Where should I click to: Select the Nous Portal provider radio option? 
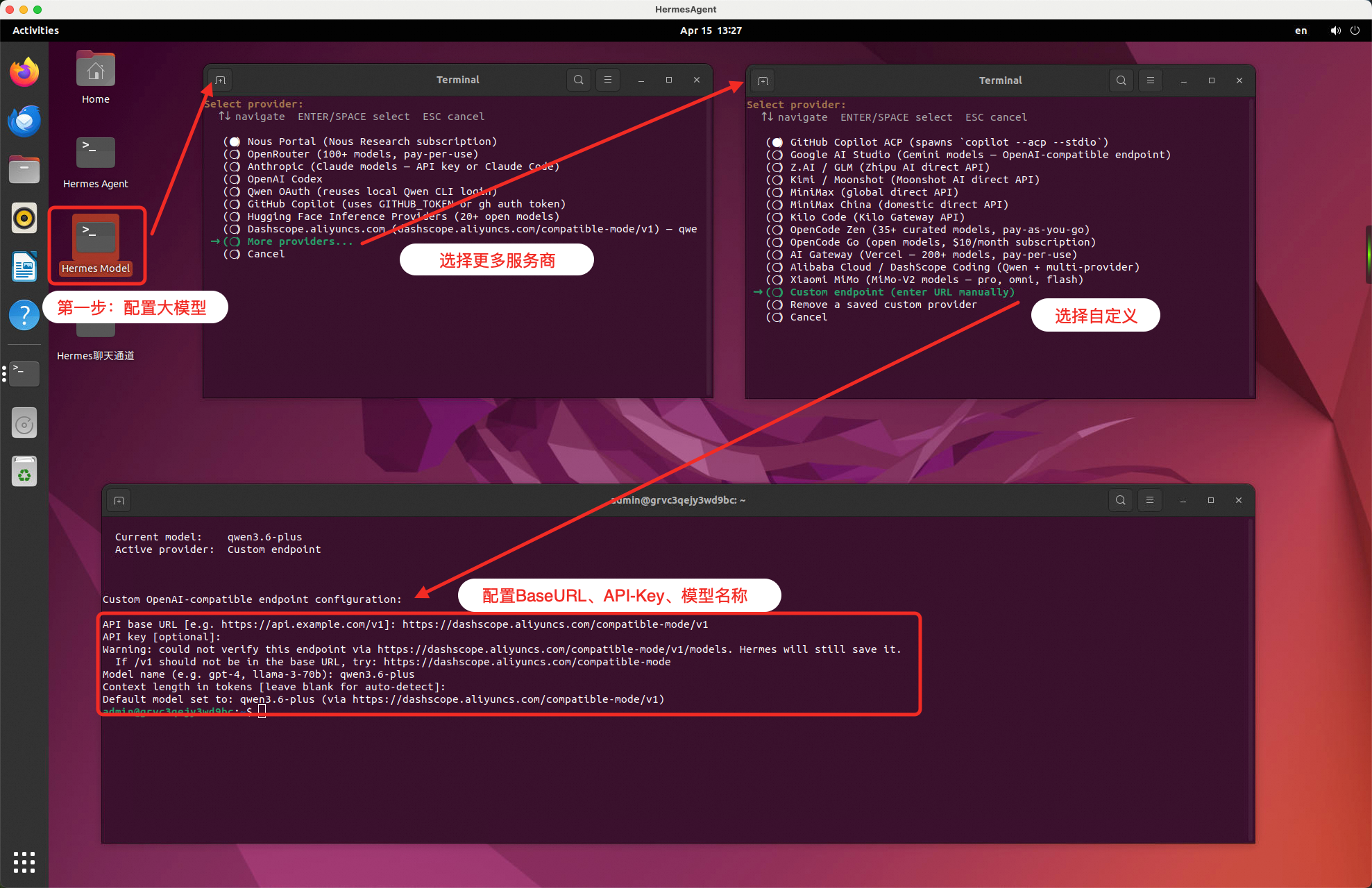tap(235, 142)
